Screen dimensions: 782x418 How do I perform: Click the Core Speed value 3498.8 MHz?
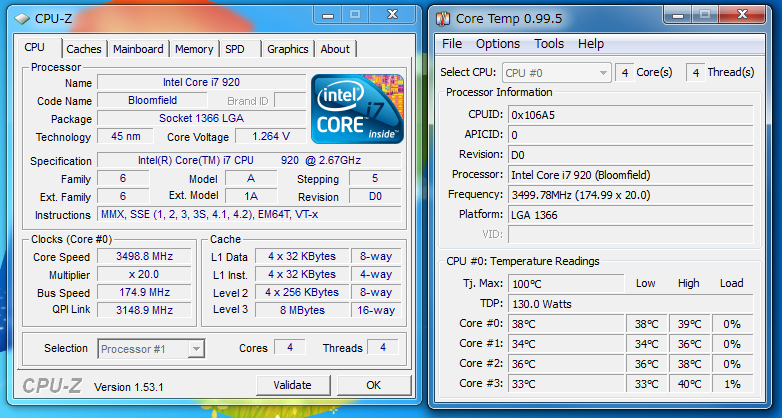[x=144, y=256]
